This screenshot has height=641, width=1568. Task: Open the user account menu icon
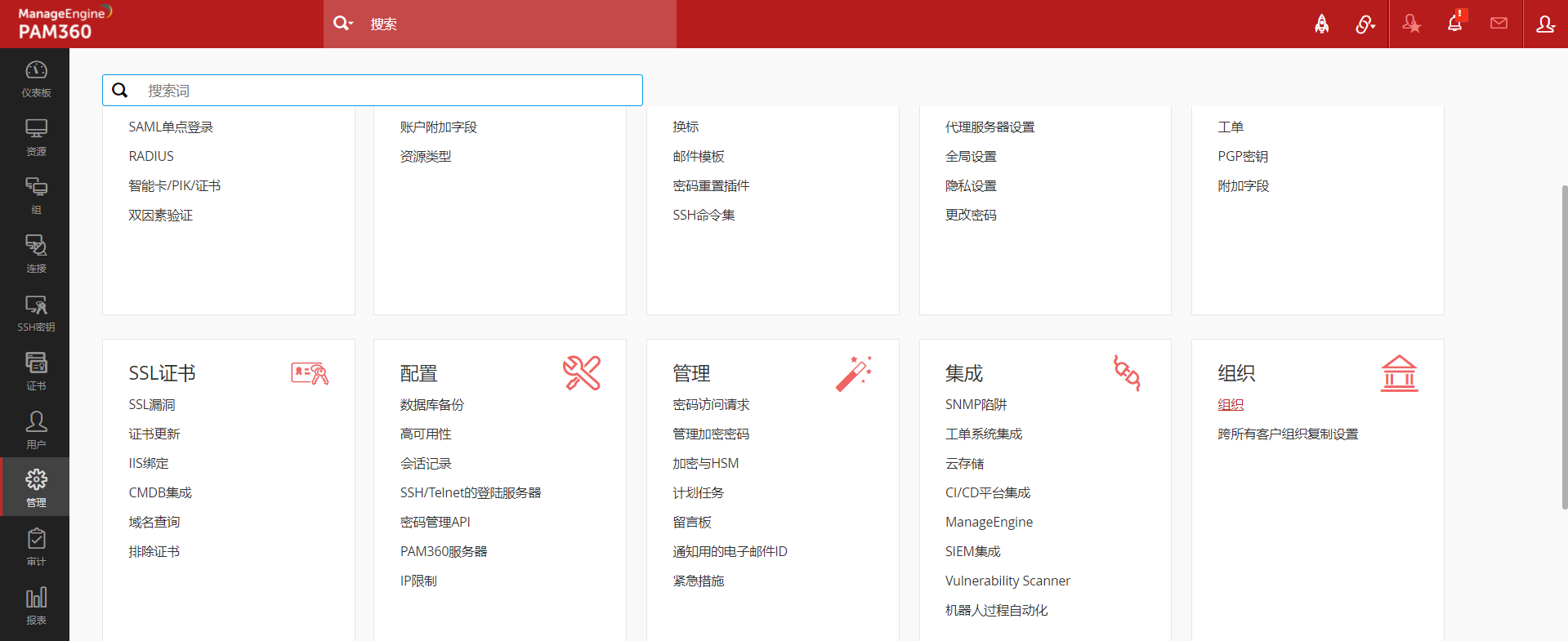[1545, 24]
